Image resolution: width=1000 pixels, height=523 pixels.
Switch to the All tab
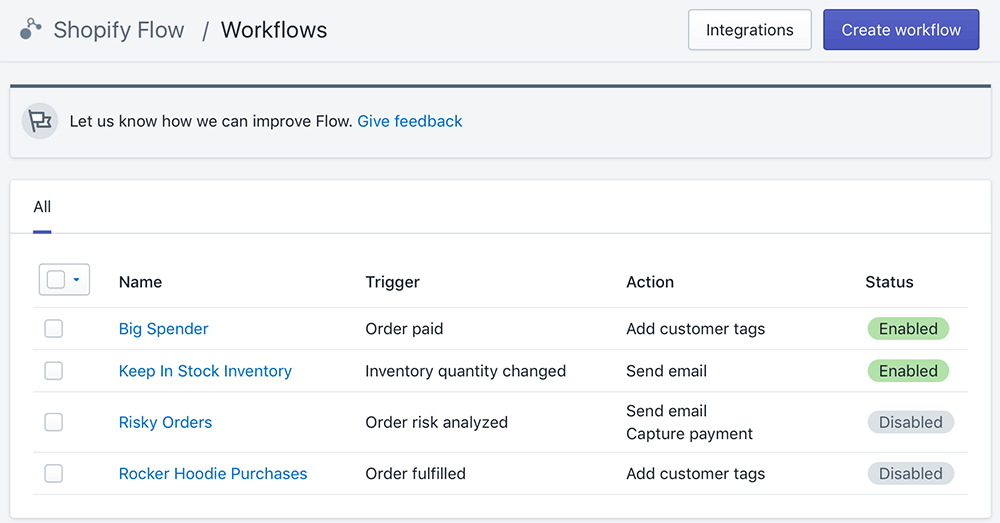[42, 207]
